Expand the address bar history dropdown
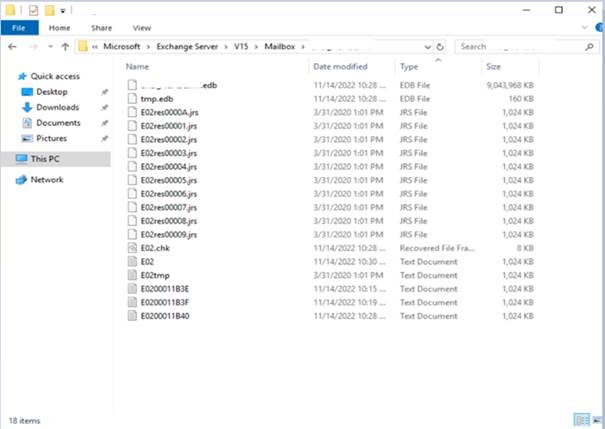 coord(427,47)
